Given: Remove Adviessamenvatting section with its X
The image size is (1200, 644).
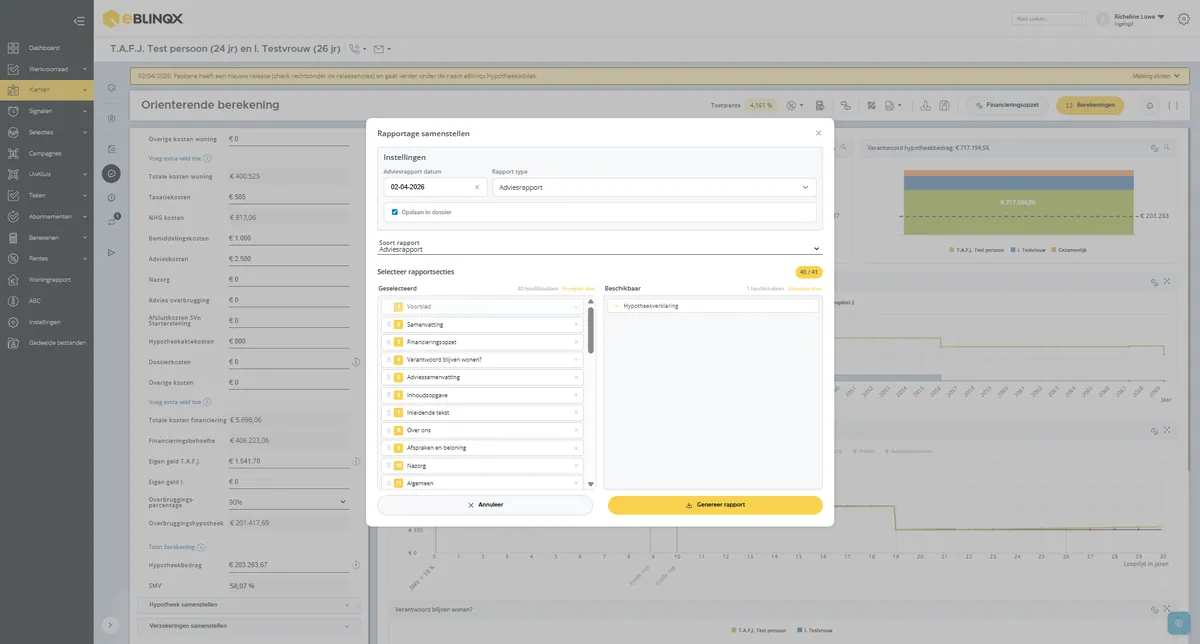Looking at the screenshot, I should tap(576, 377).
